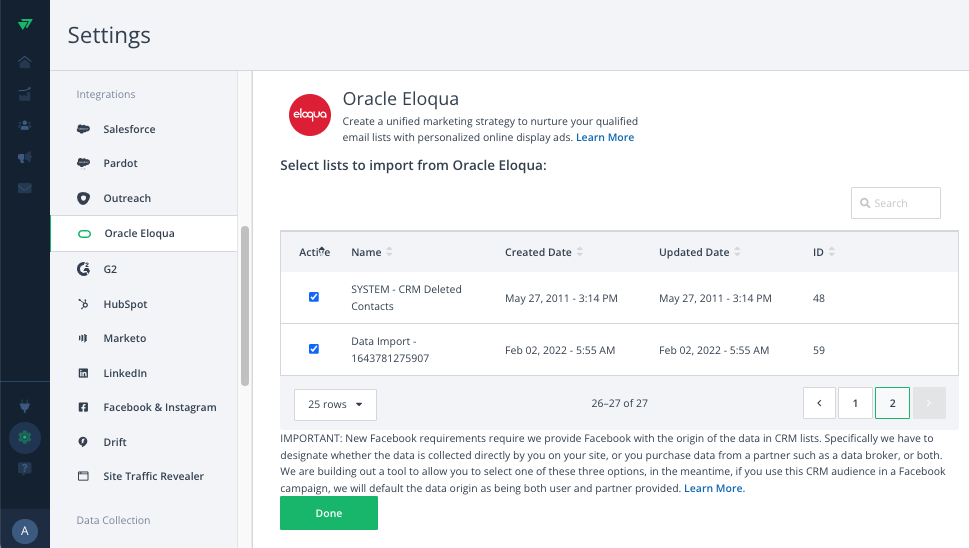Select HubSpot integration from sidebar
This screenshot has height=548, width=969.
[125, 304]
